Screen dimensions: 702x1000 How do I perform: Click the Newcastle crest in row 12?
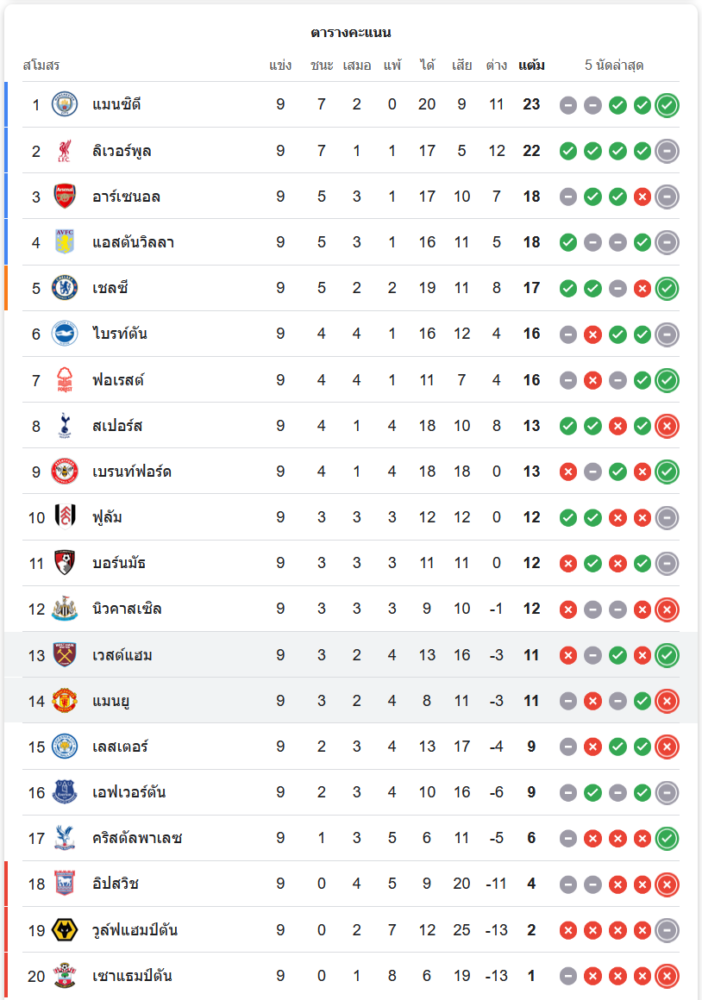(64, 608)
